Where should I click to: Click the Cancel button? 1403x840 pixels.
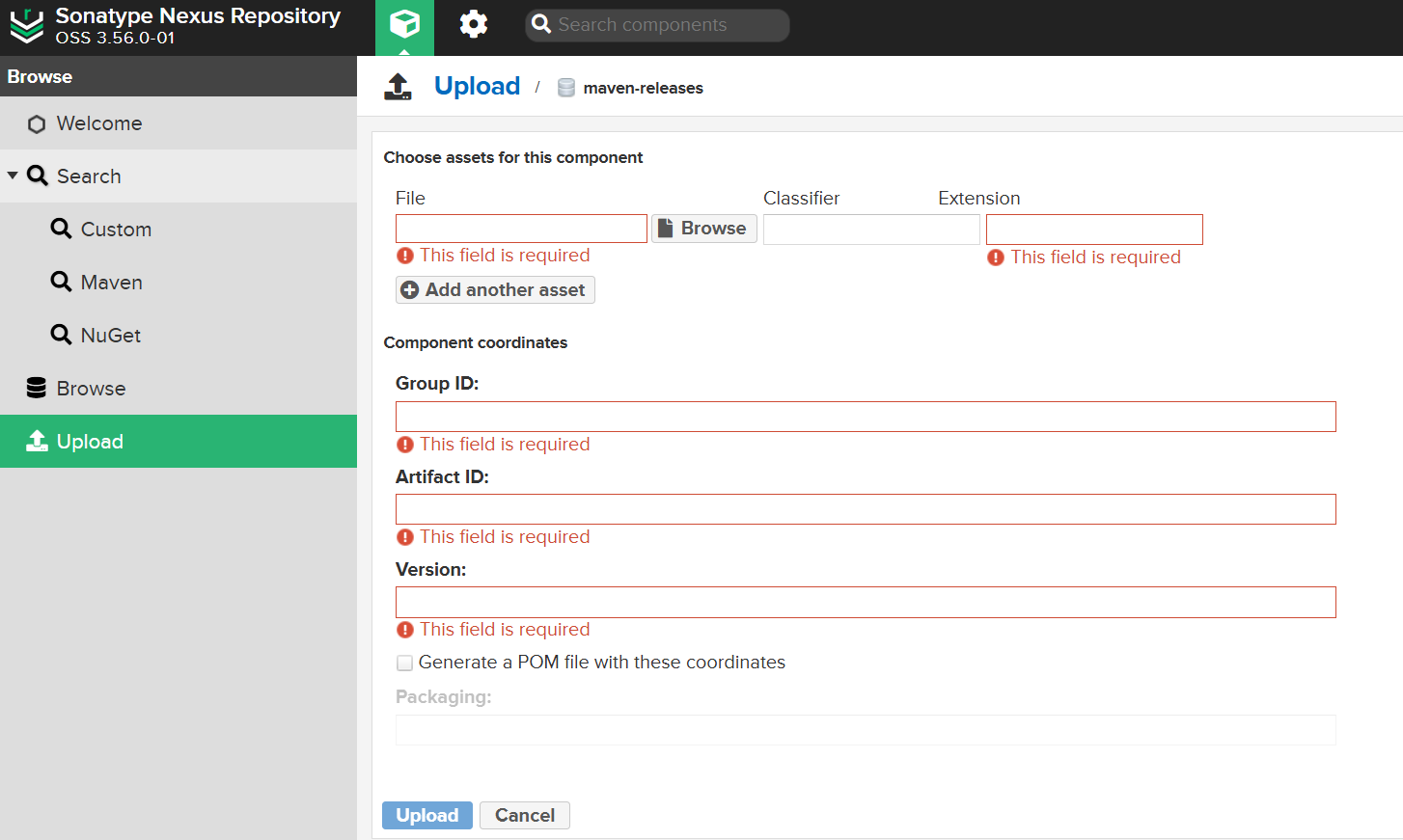(525, 816)
